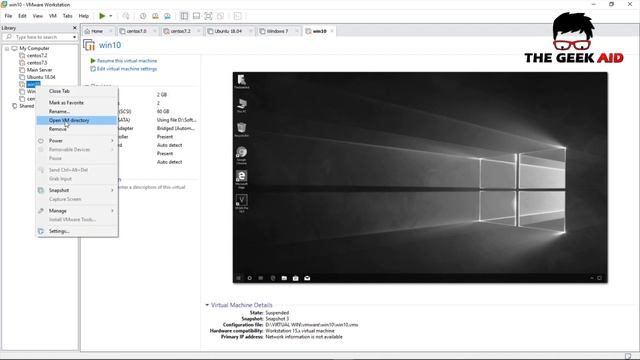
Task: Expand the Snapshot submenu in the context menu
Action: [x=77, y=190]
